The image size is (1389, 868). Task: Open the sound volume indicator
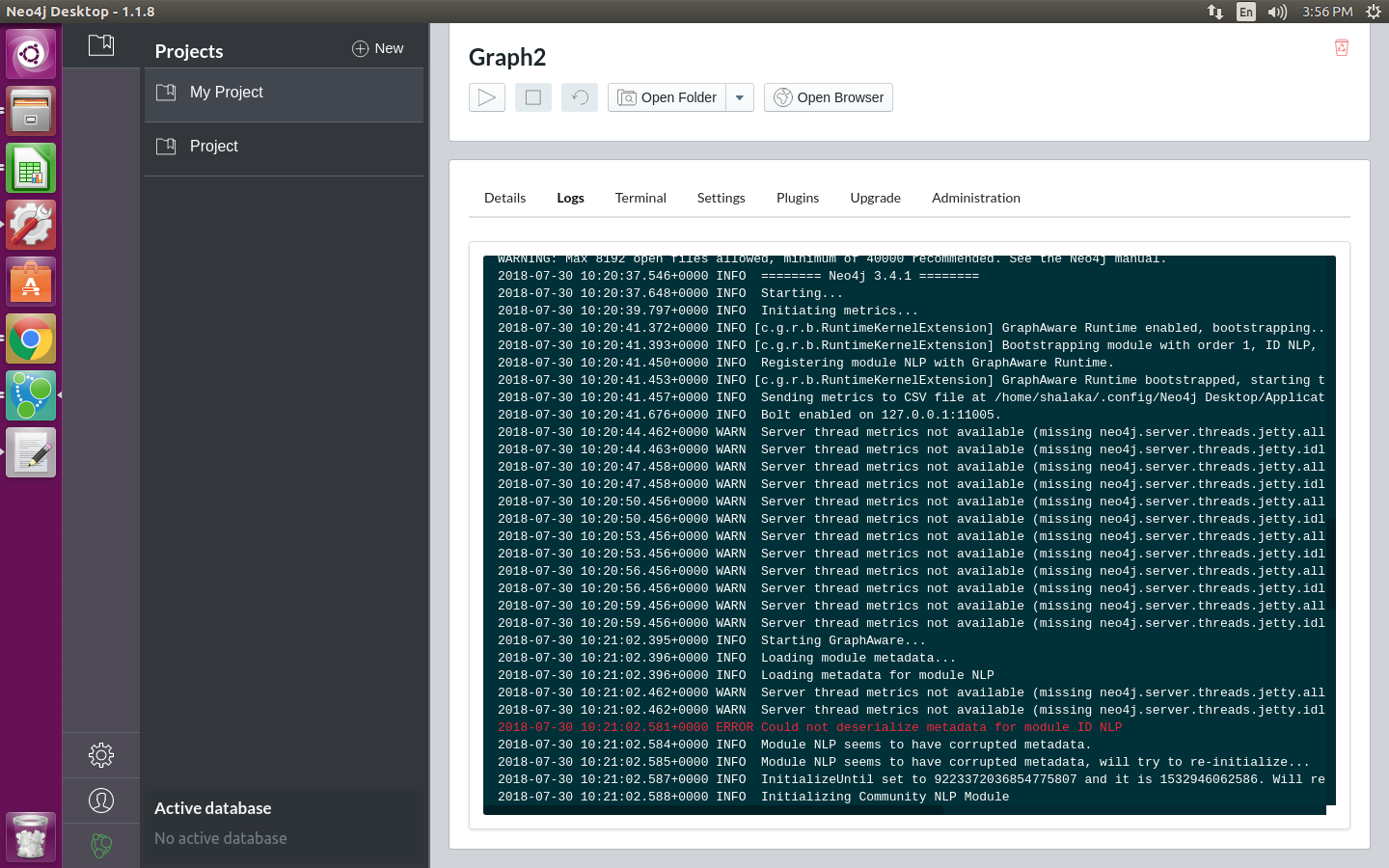point(1277,12)
